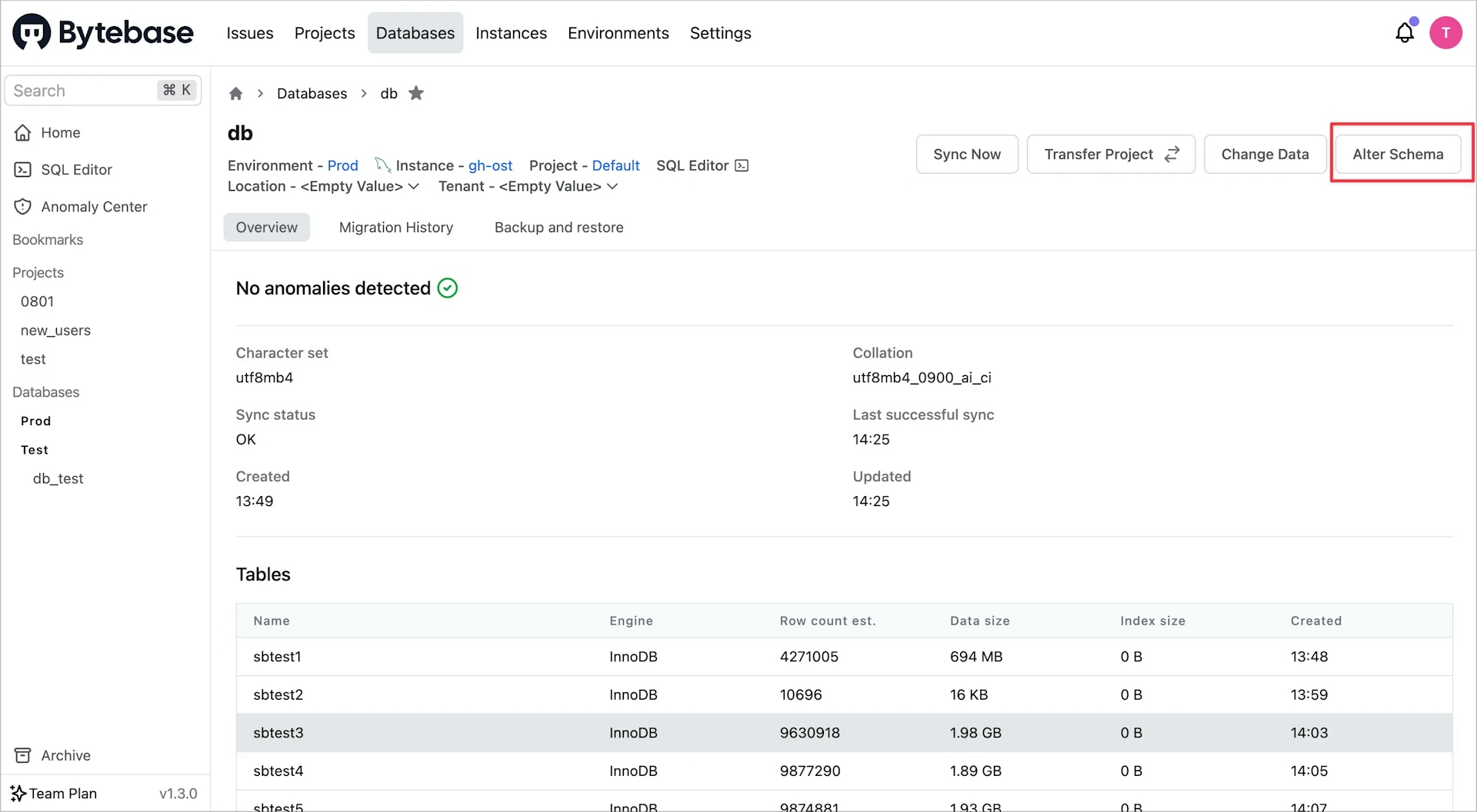Click the Data size column header

979,621
